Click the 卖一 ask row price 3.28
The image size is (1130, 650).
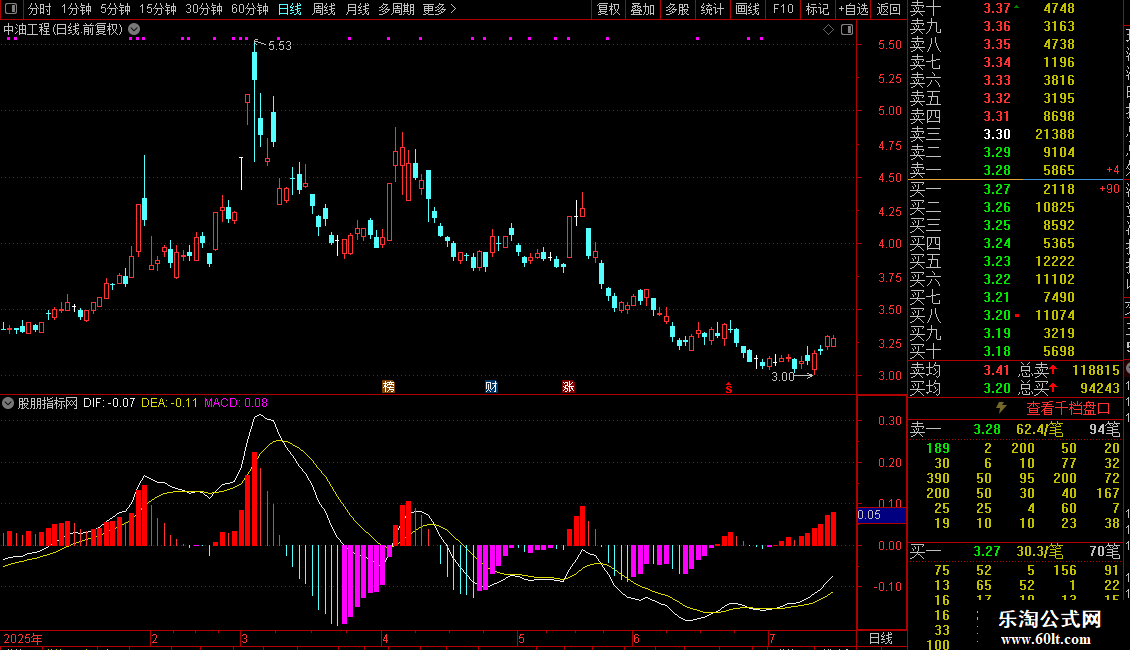coord(997,170)
